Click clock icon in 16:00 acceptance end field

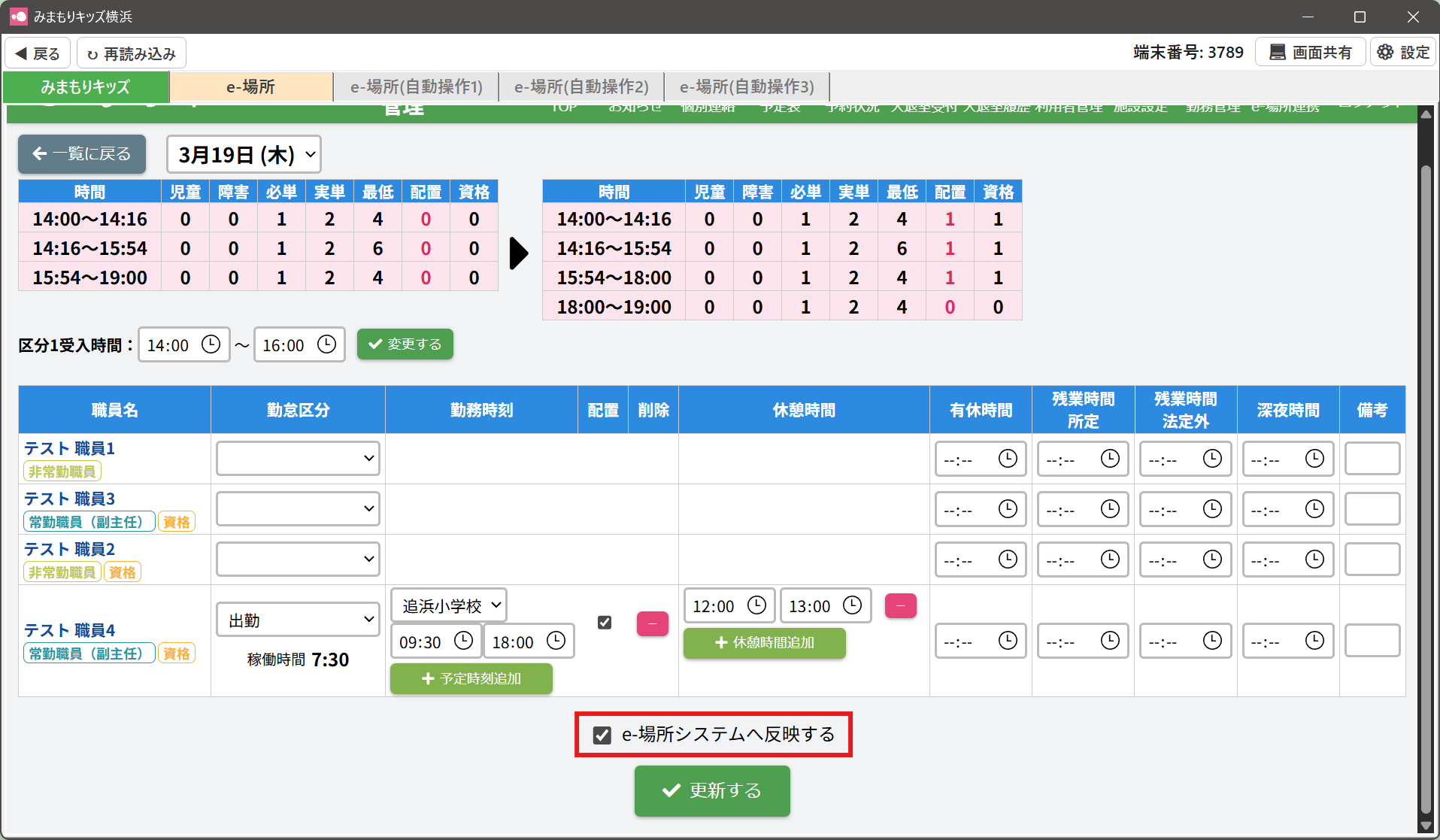pyautogui.click(x=326, y=344)
